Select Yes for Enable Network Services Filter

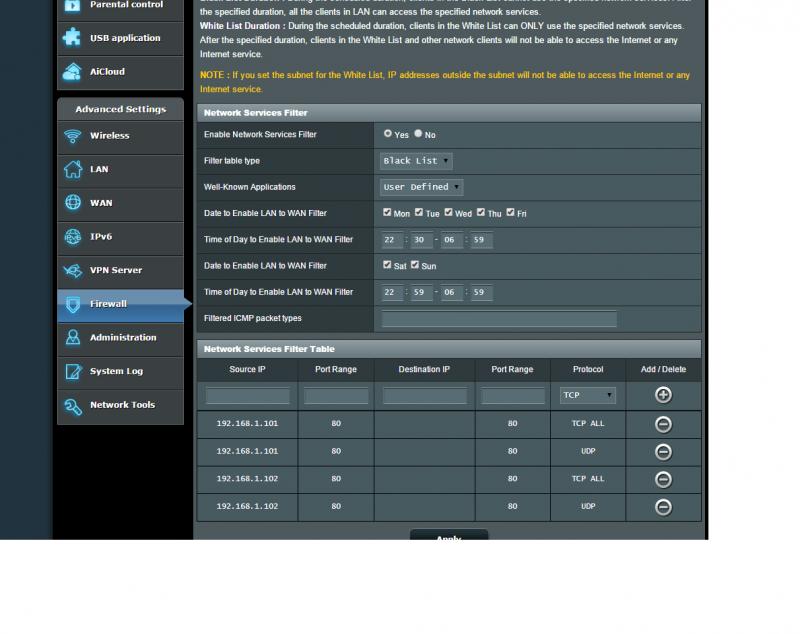[x=388, y=133]
